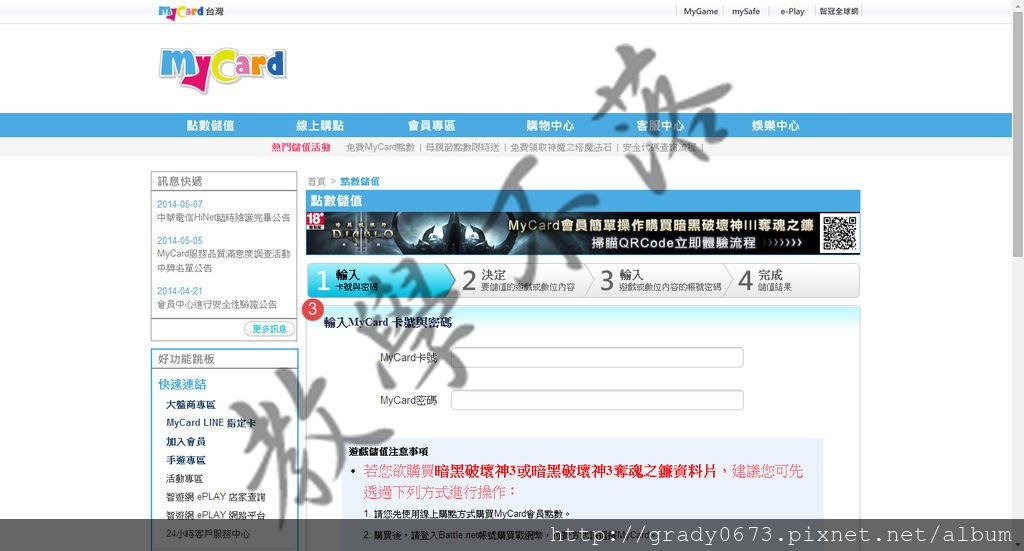Image resolution: width=1024 pixels, height=551 pixels.
Task: Open the 加入會員 quick link
Action: pyautogui.click(x=185, y=442)
